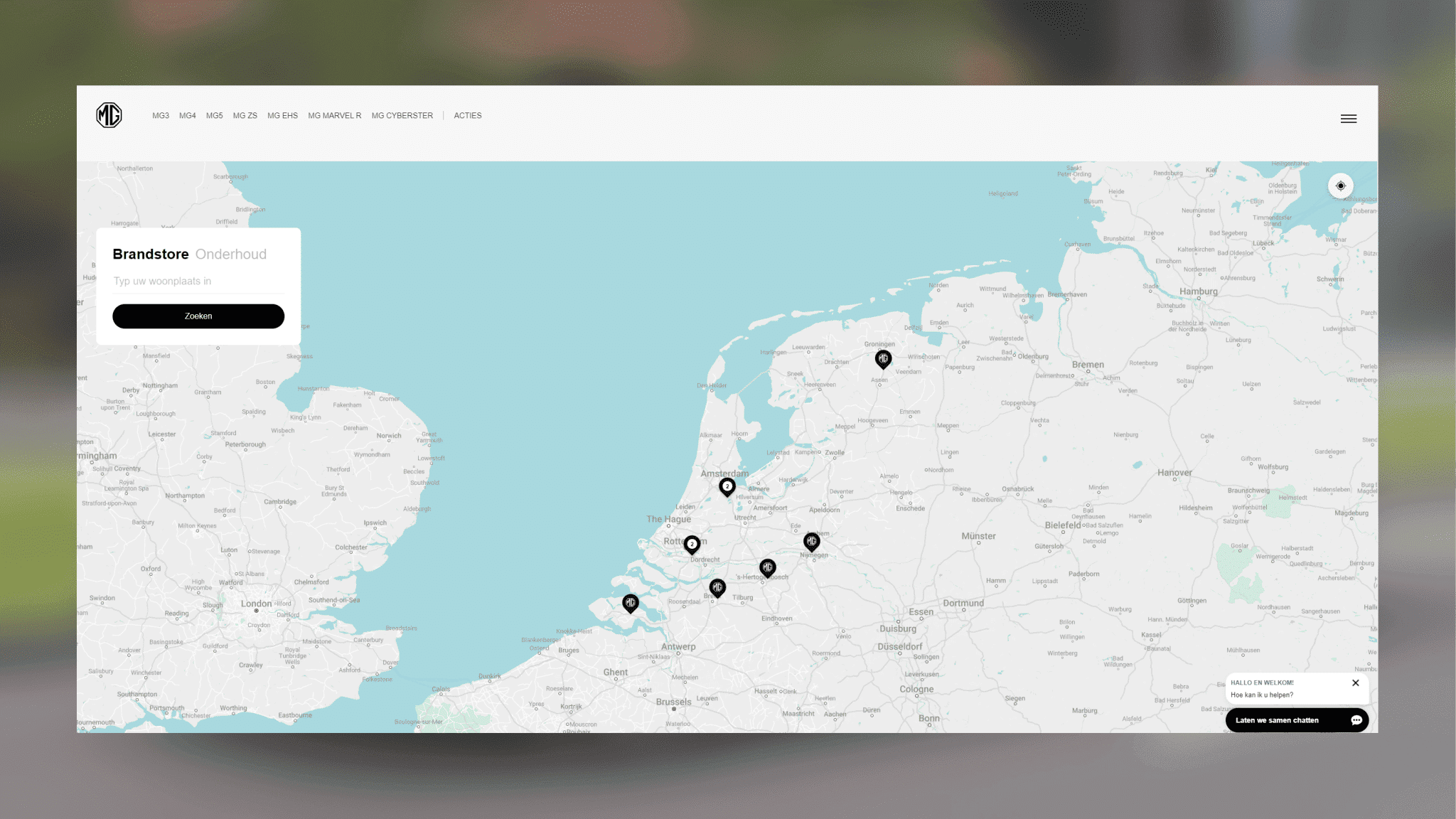
Task: Click the Apeldoorn label on the map
Action: click(824, 510)
